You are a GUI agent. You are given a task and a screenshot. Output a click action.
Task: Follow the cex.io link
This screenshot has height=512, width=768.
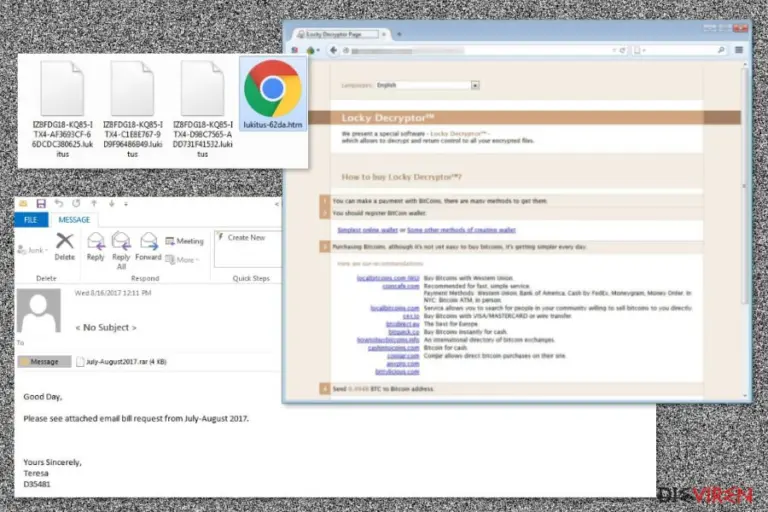(x=410, y=317)
